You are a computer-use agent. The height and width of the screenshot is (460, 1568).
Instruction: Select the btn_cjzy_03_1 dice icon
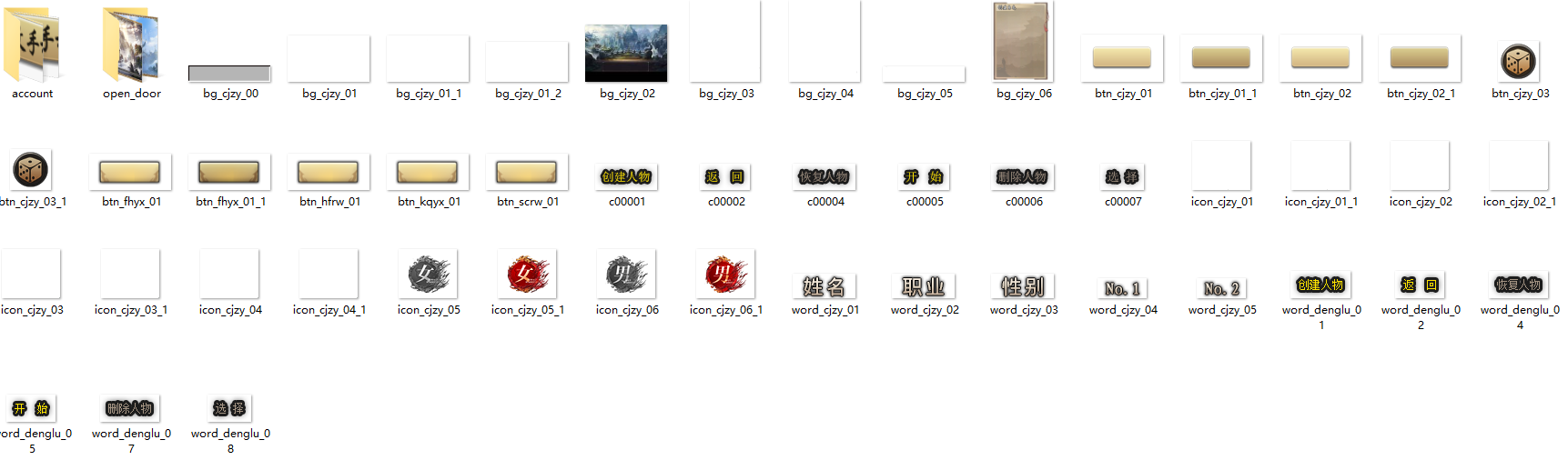(31, 170)
